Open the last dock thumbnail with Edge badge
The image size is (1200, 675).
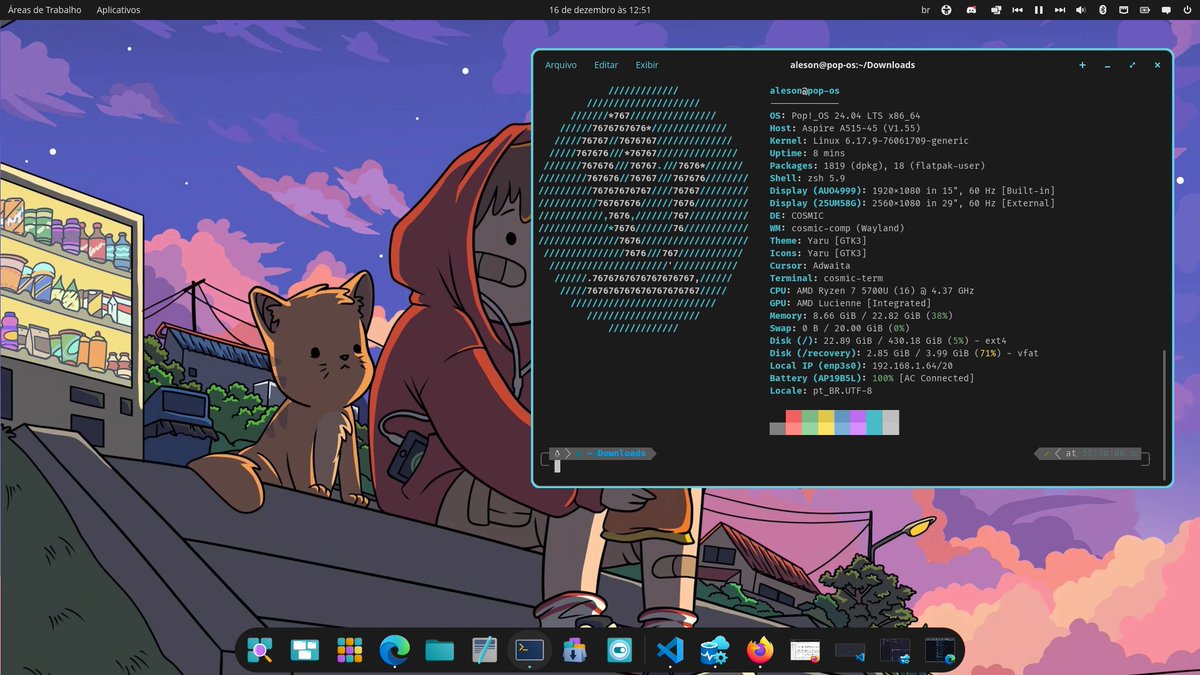940,652
